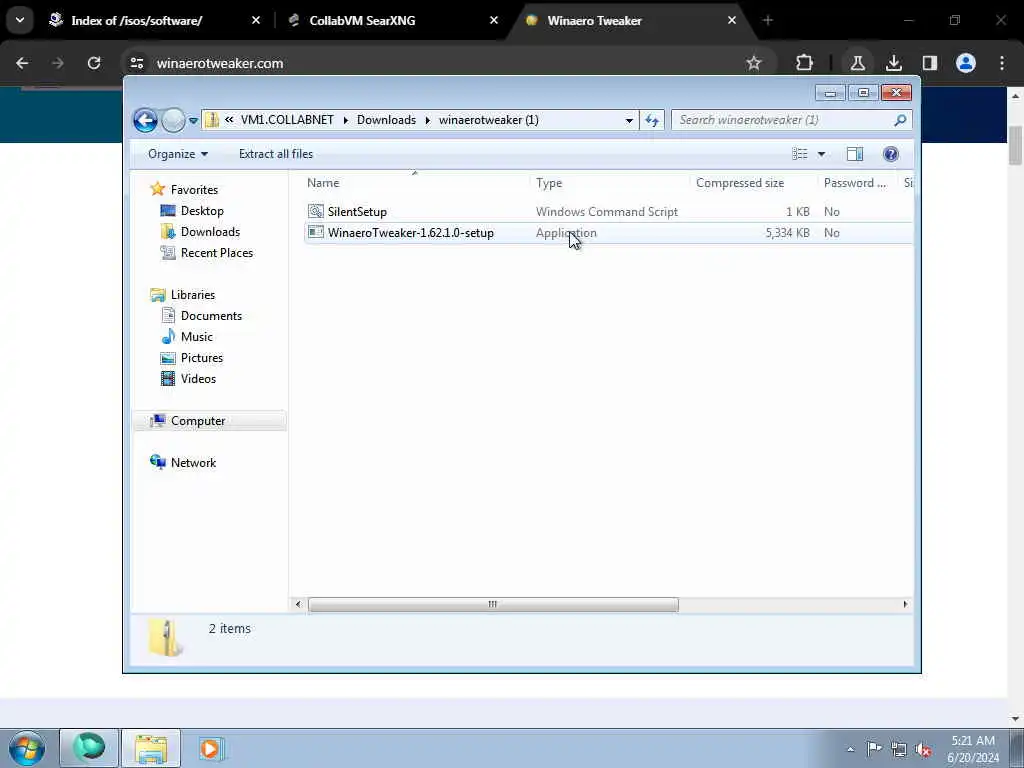1024x768 pixels.
Task: Select Network in the navigation pane
Action: click(x=193, y=462)
